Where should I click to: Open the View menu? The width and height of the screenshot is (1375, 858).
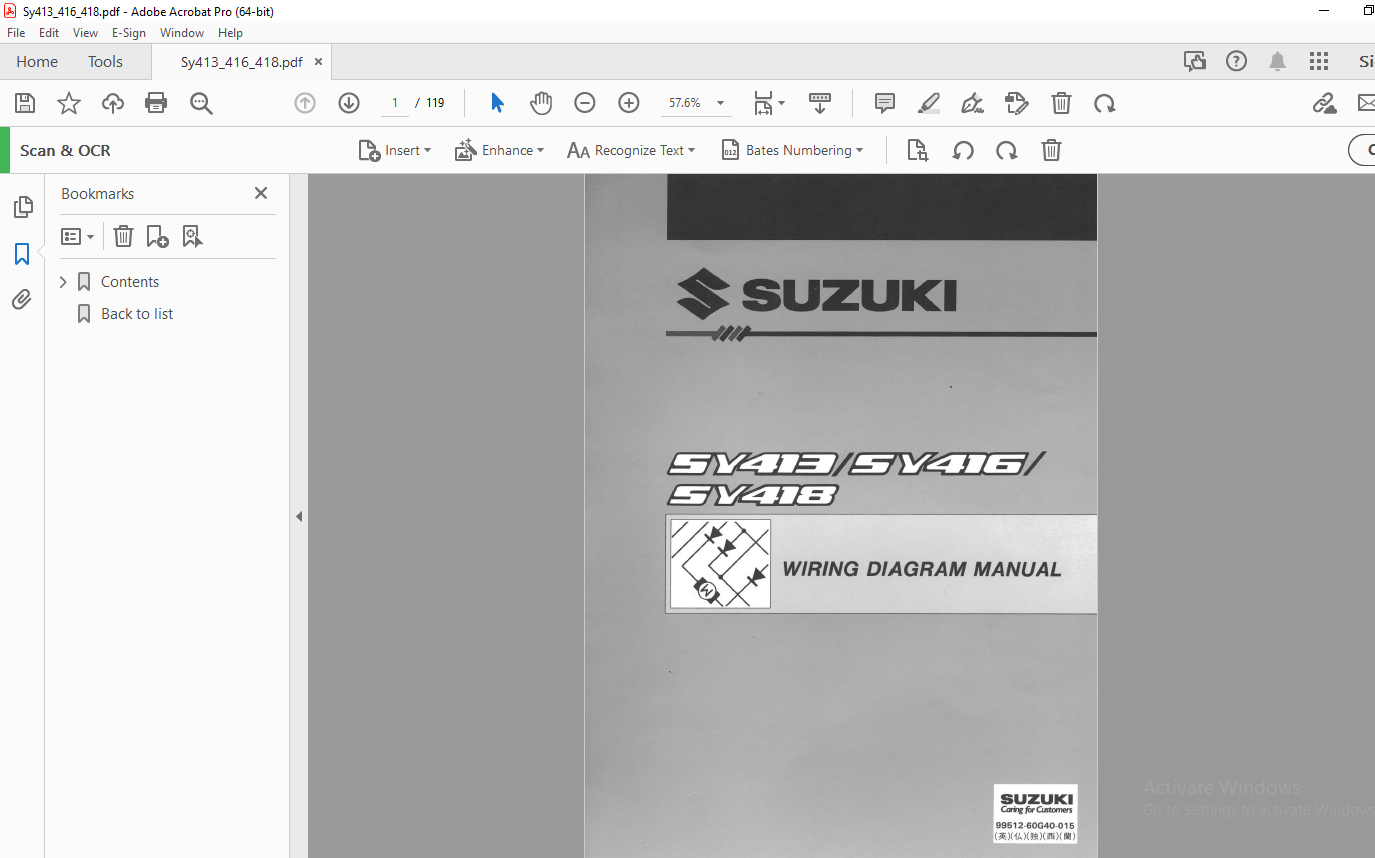click(x=85, y=33)
